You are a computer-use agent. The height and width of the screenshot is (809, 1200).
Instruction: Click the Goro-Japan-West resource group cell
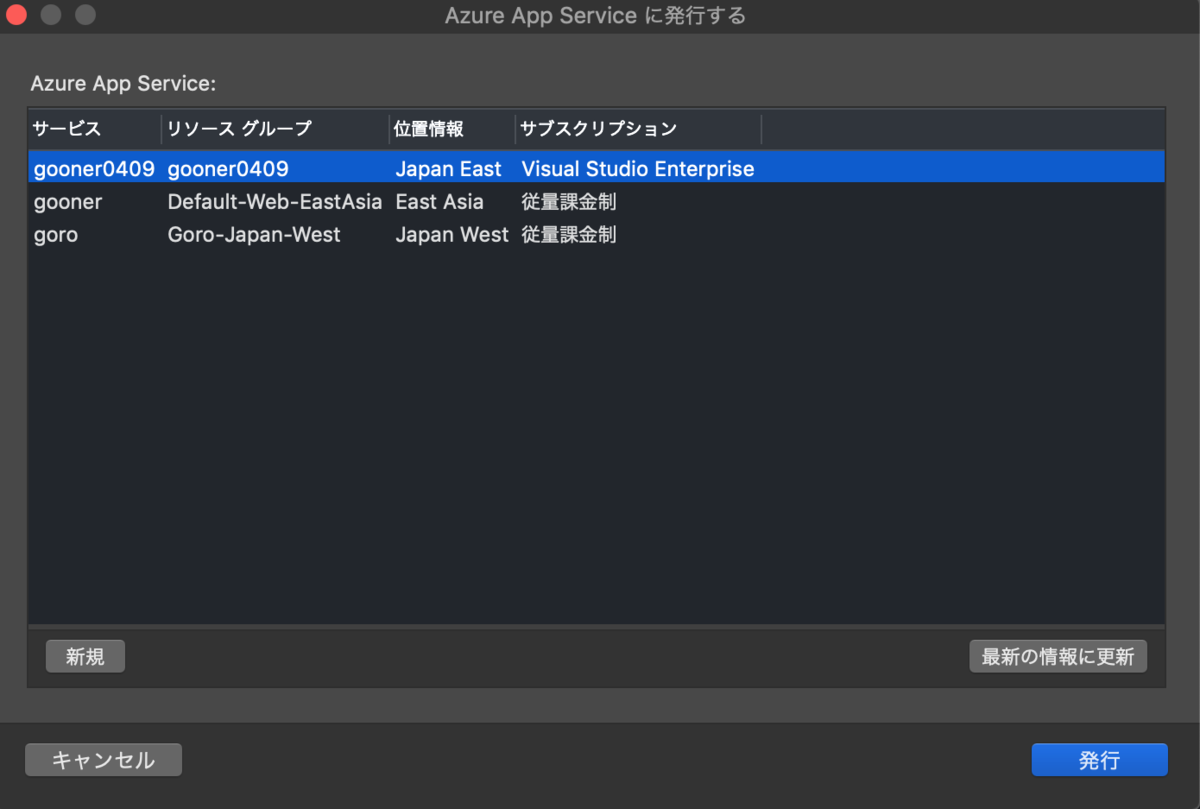(254, 235)
